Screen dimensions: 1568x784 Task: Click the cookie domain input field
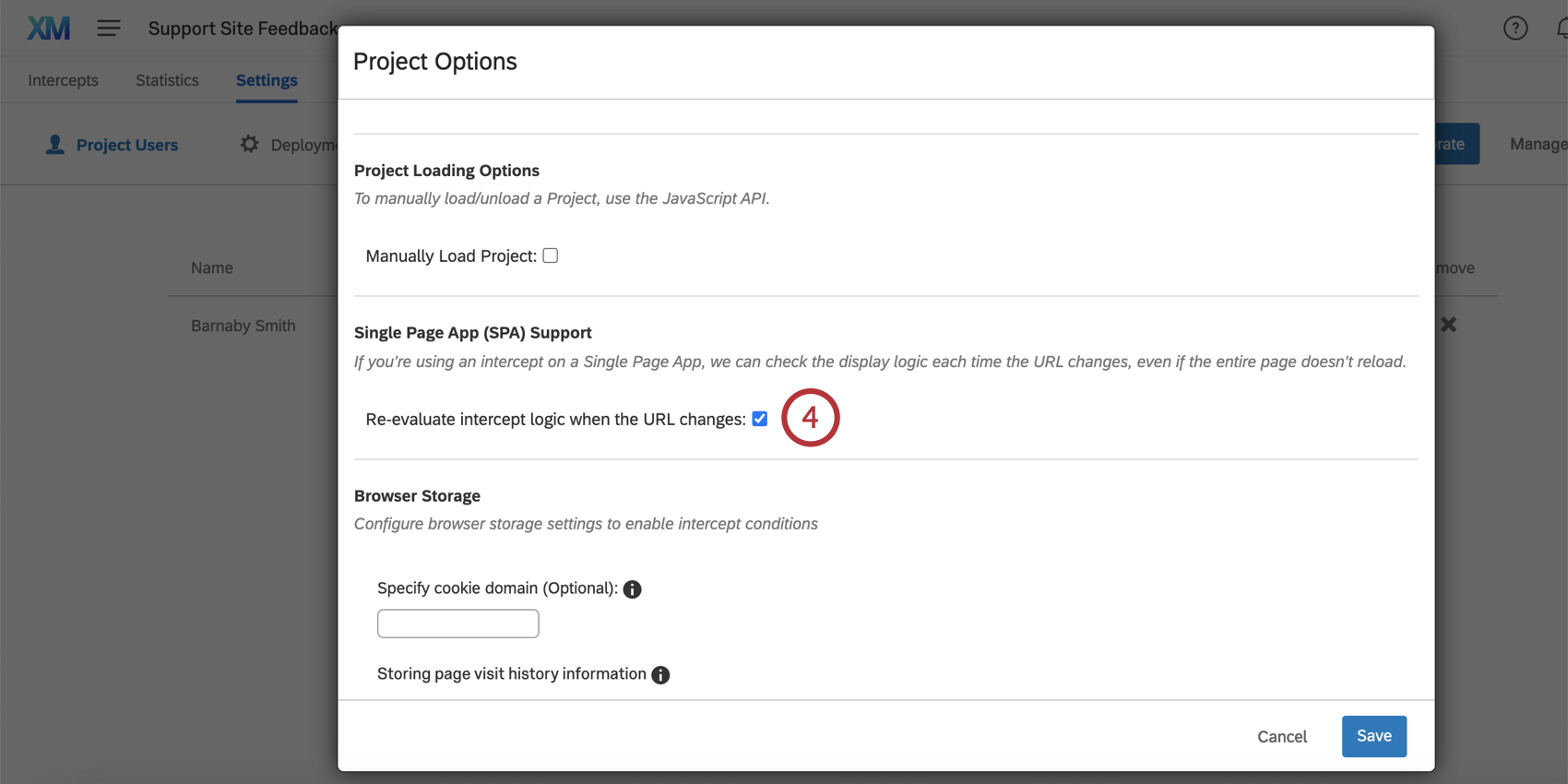457,624
